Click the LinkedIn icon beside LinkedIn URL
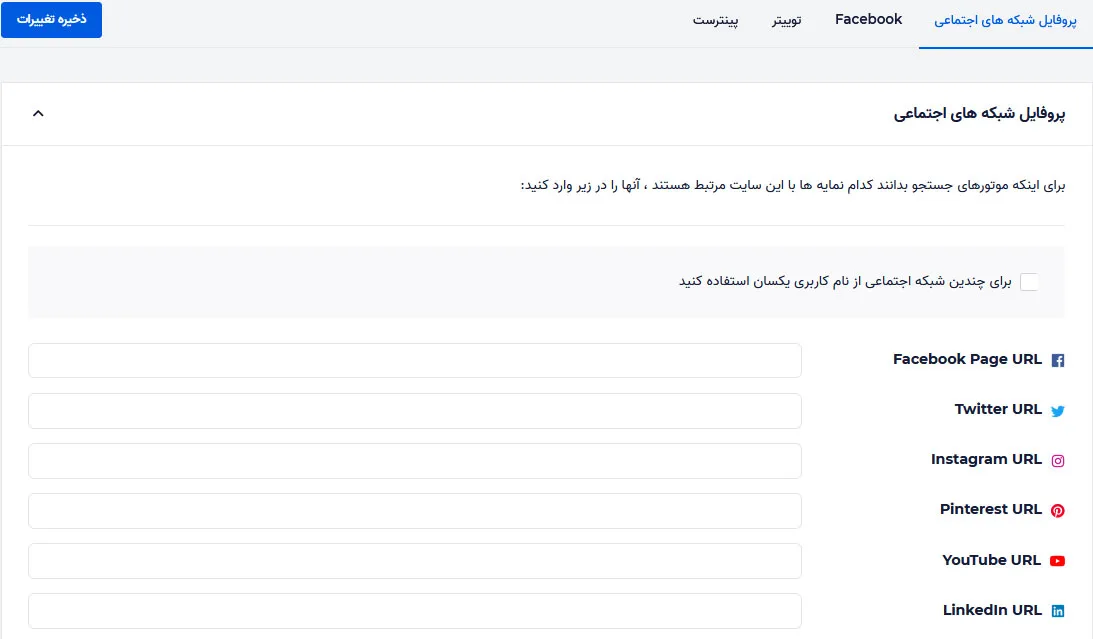Image resolution: width=1093 pixels, height=639 pixels. tap(1057, 610)
